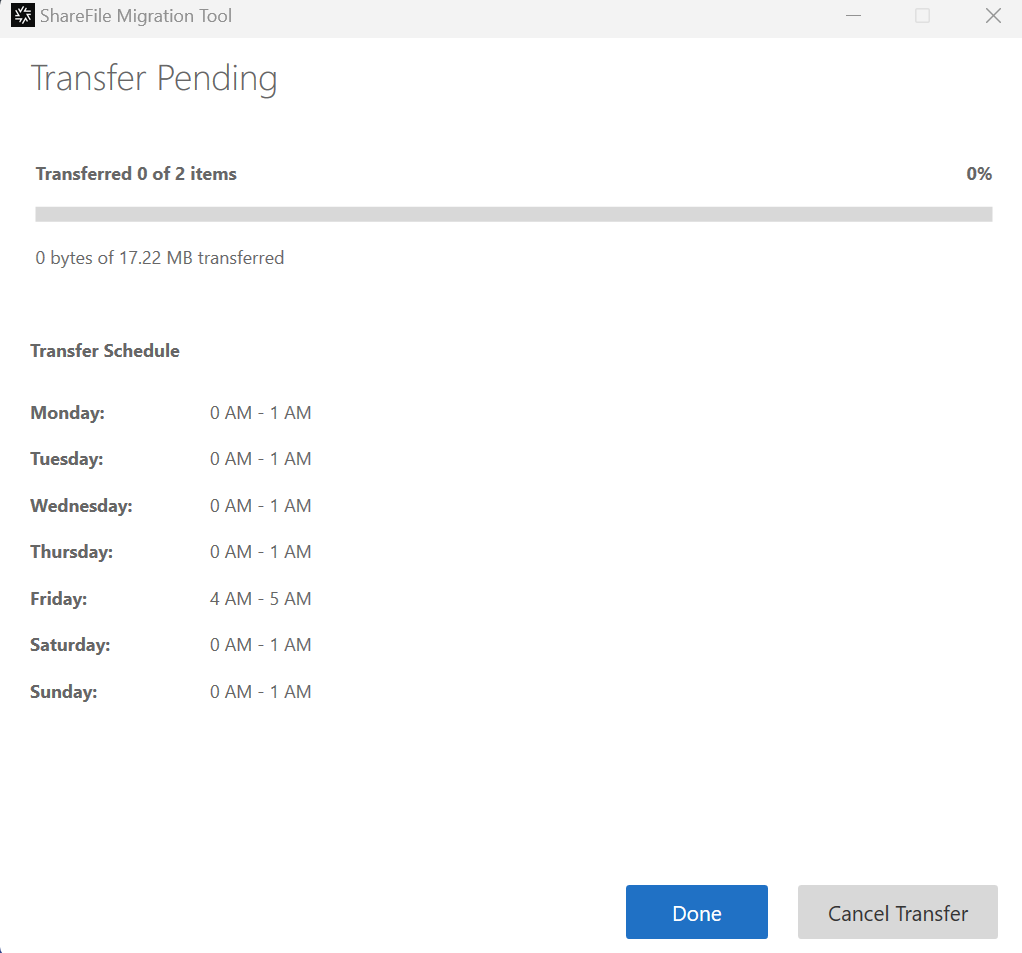Click Sunday's 0 AM - 1 AM time
The height and width of the screenshot is (953, 1022).
coord(261,692)
